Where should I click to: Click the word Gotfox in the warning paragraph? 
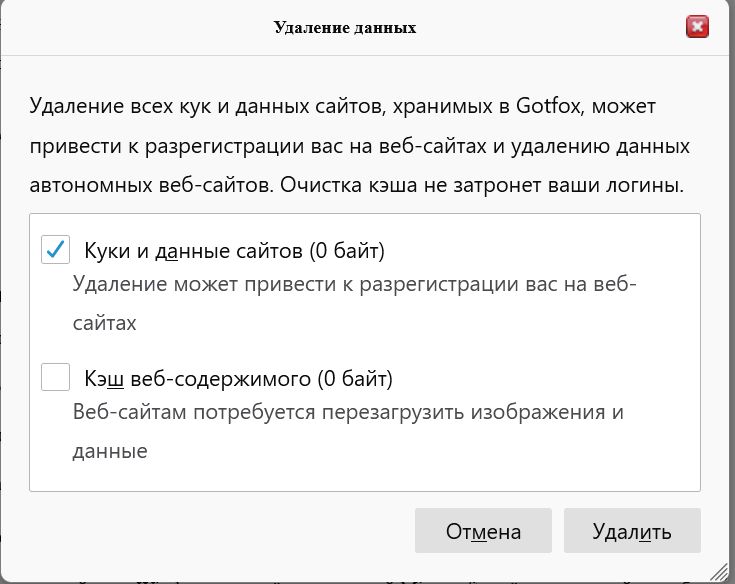pos(548,106)
